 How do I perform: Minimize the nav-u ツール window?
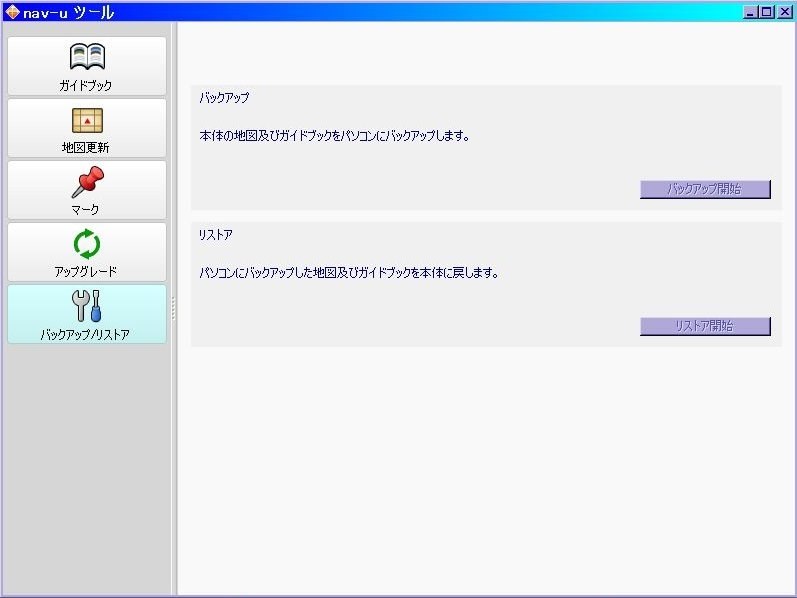click(750, 12)
